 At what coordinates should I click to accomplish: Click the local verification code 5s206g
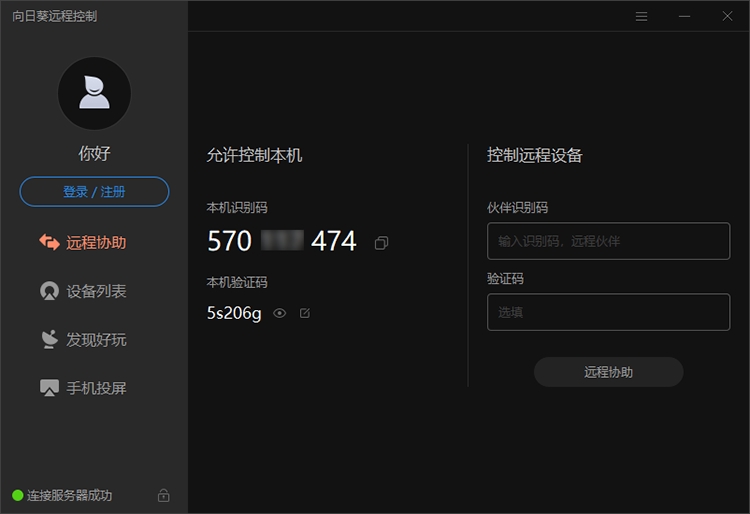234,313
